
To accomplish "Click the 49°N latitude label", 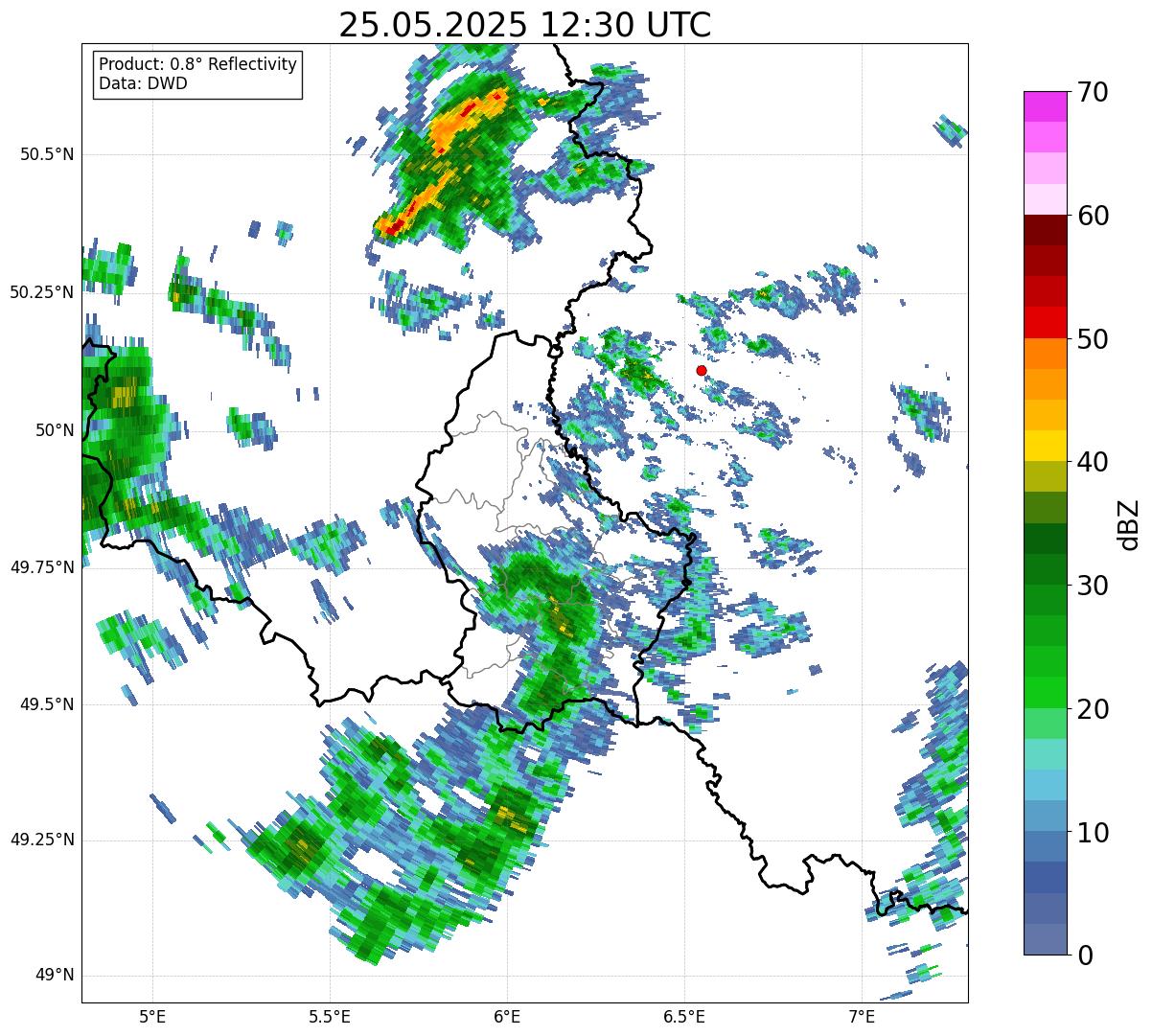I will (x=55, y=976).
